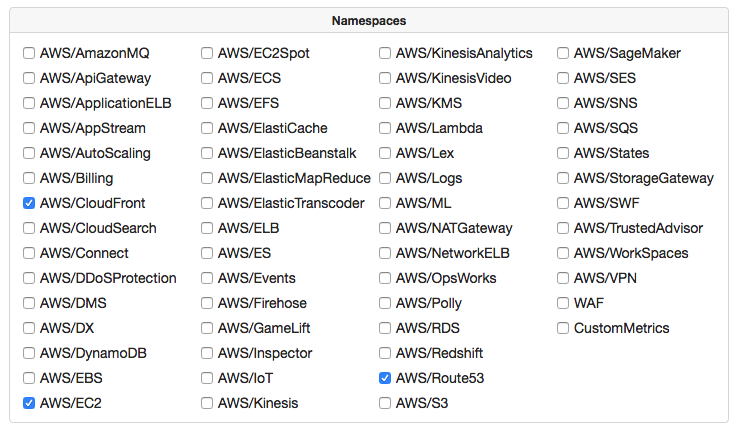Viewport: 738px width, 431px height.
Task: Enable the AWS/Lambda namespace
Action: coord(385,128)
